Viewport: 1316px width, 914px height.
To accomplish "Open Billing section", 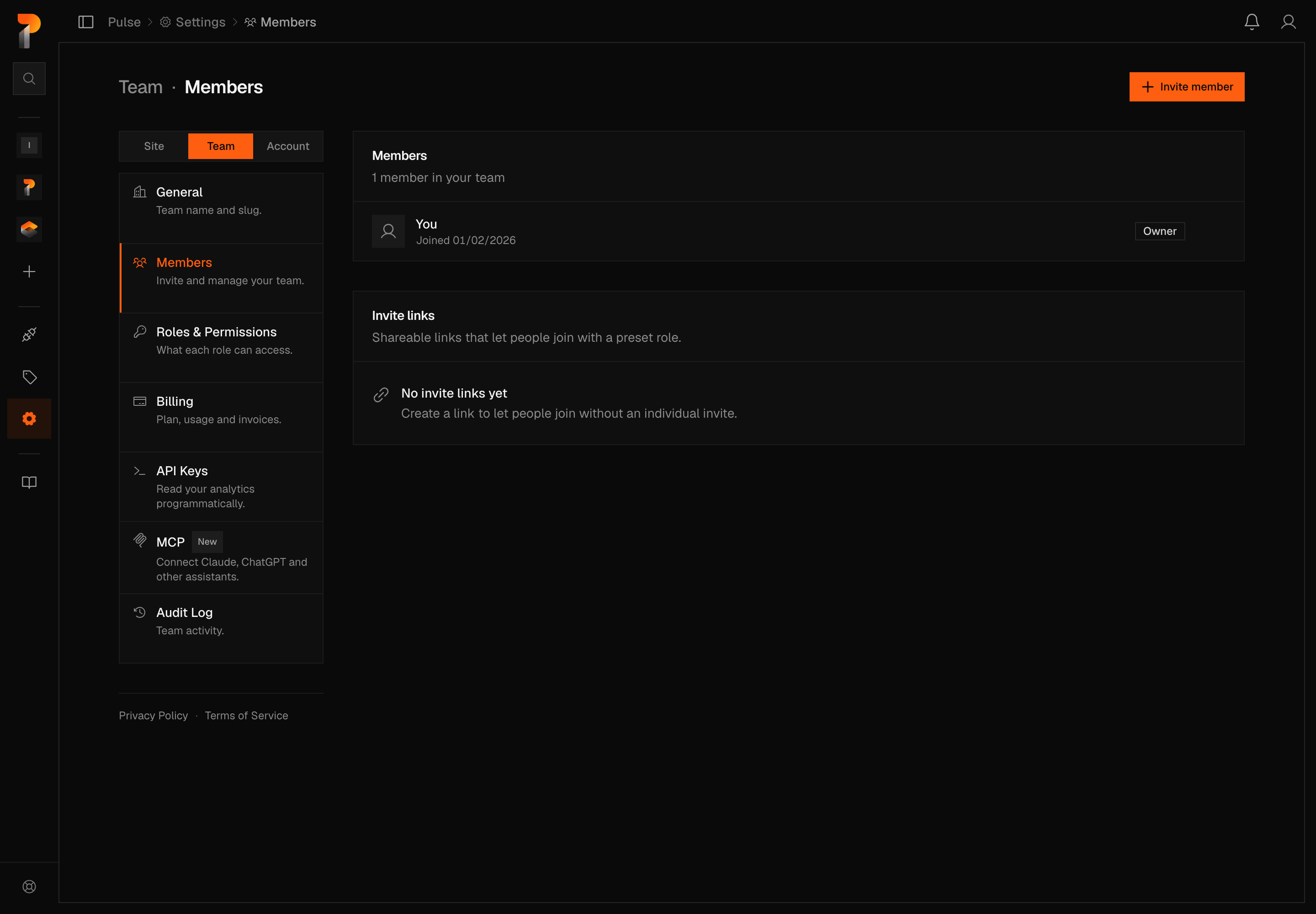I will (221, 418).
